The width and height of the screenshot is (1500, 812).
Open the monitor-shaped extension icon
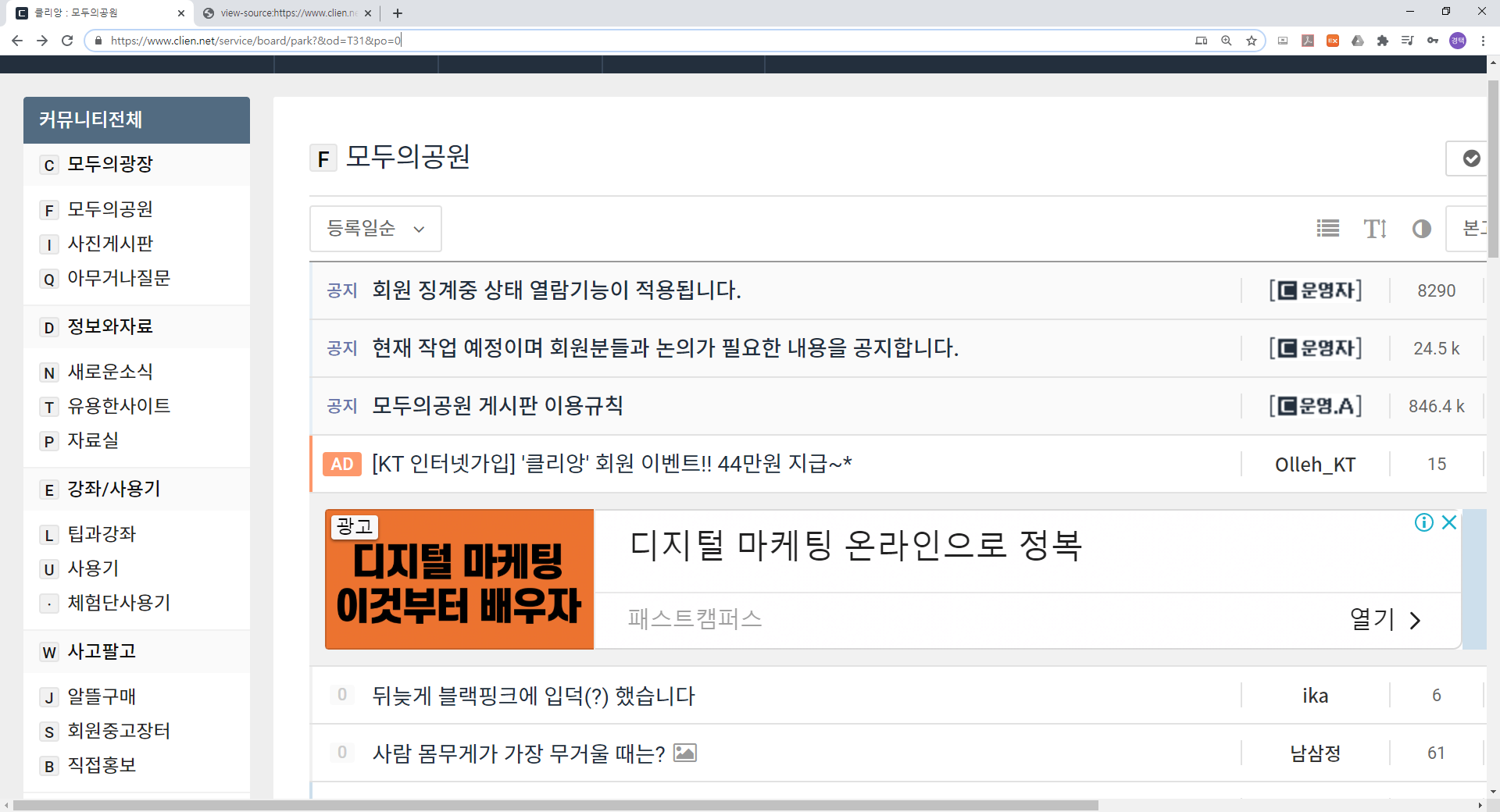click(x=1283, y=41)
